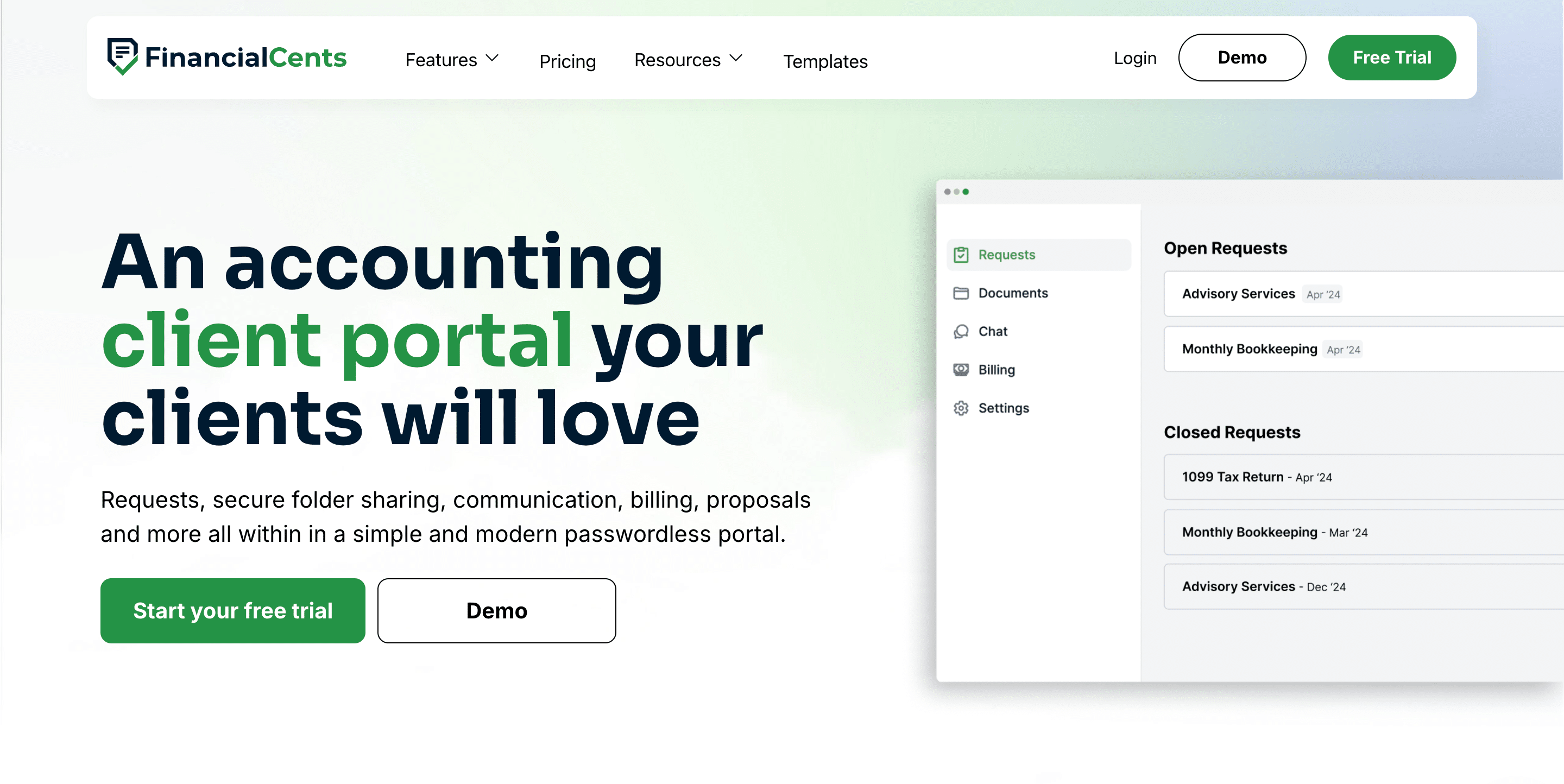Click the Open Requests heading
The image size is (1564, 784).
pyautogui.click(x=1225, y=248)
